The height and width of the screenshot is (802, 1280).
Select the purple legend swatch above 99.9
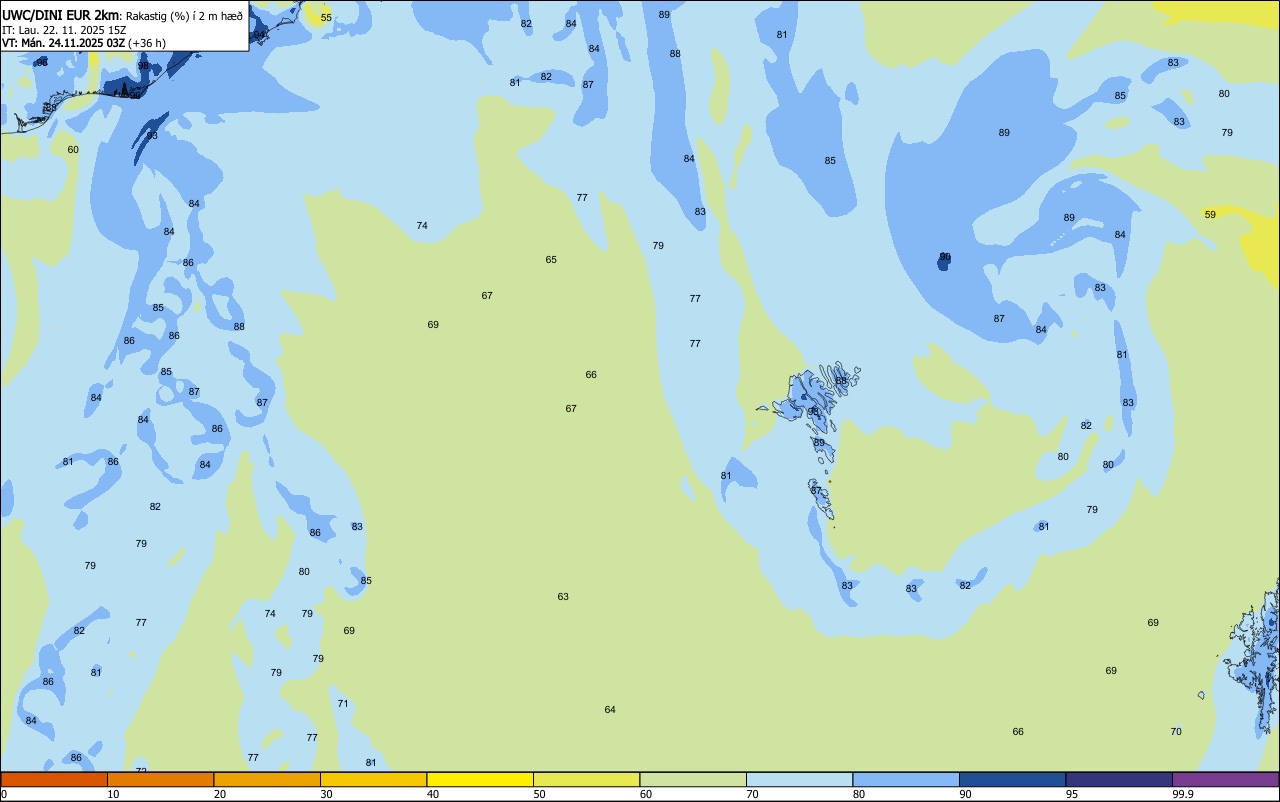pos(1226,779)
